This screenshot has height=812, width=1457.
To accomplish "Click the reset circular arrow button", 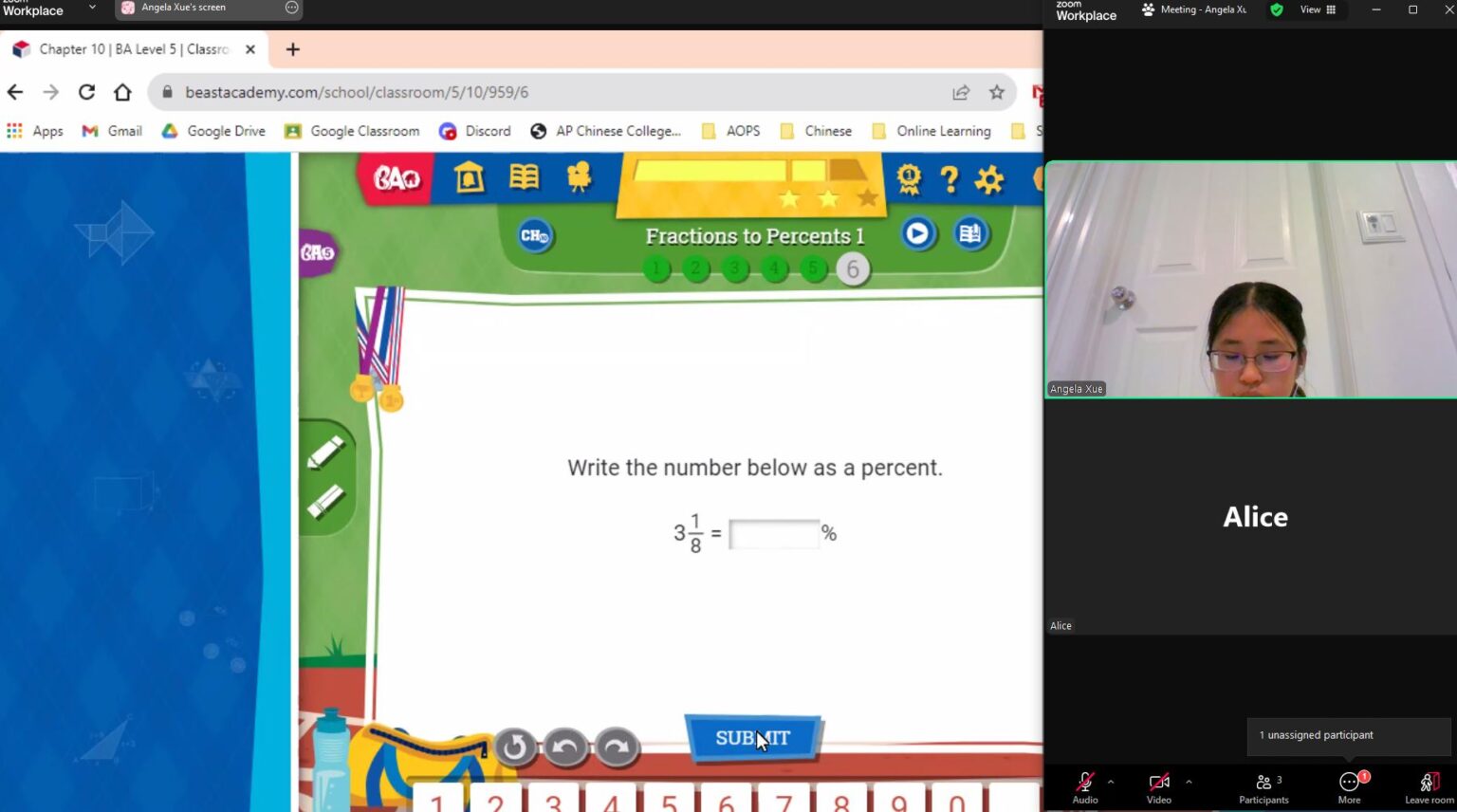I will 514,747.
